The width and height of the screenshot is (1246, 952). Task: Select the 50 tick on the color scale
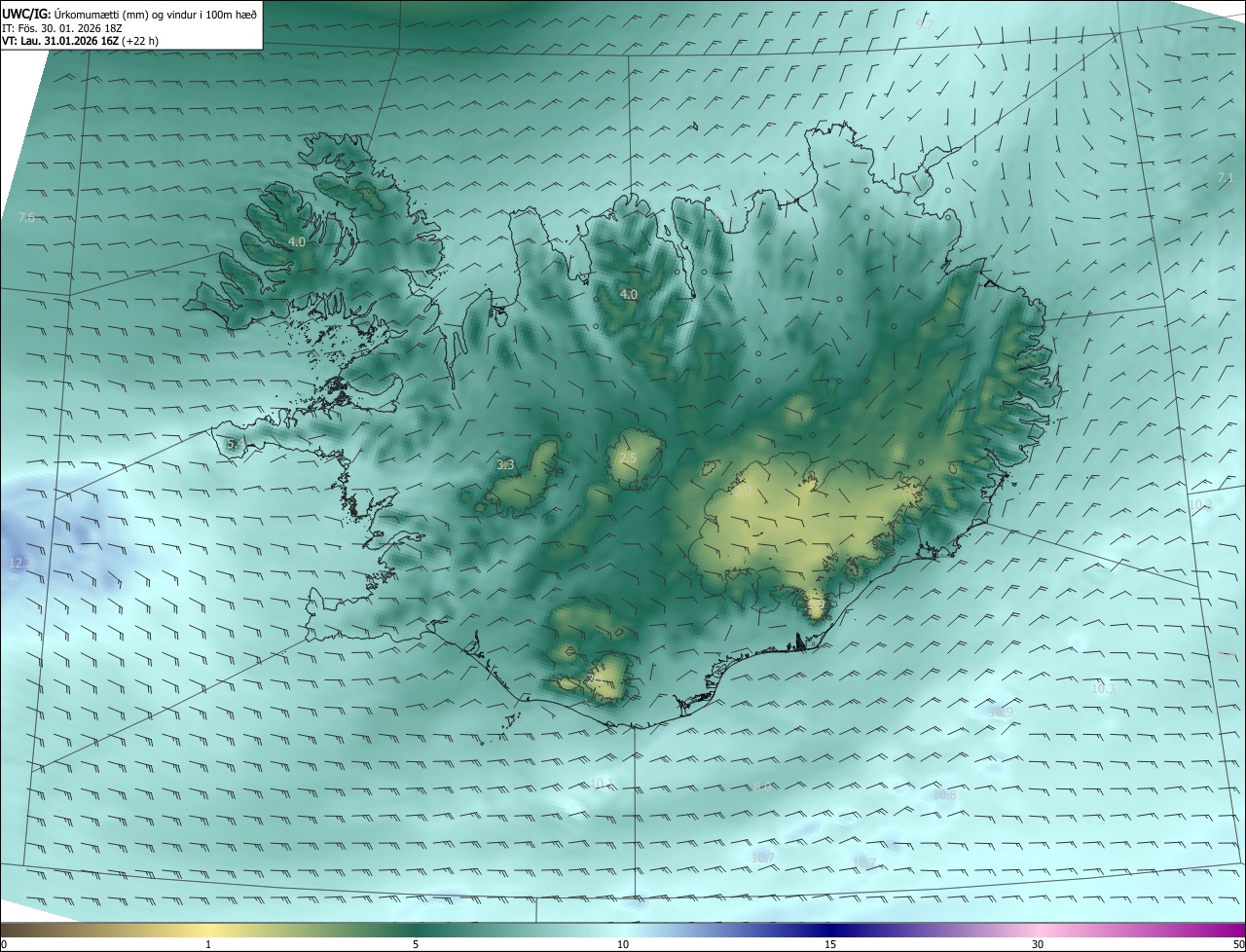click(1238, 944)
